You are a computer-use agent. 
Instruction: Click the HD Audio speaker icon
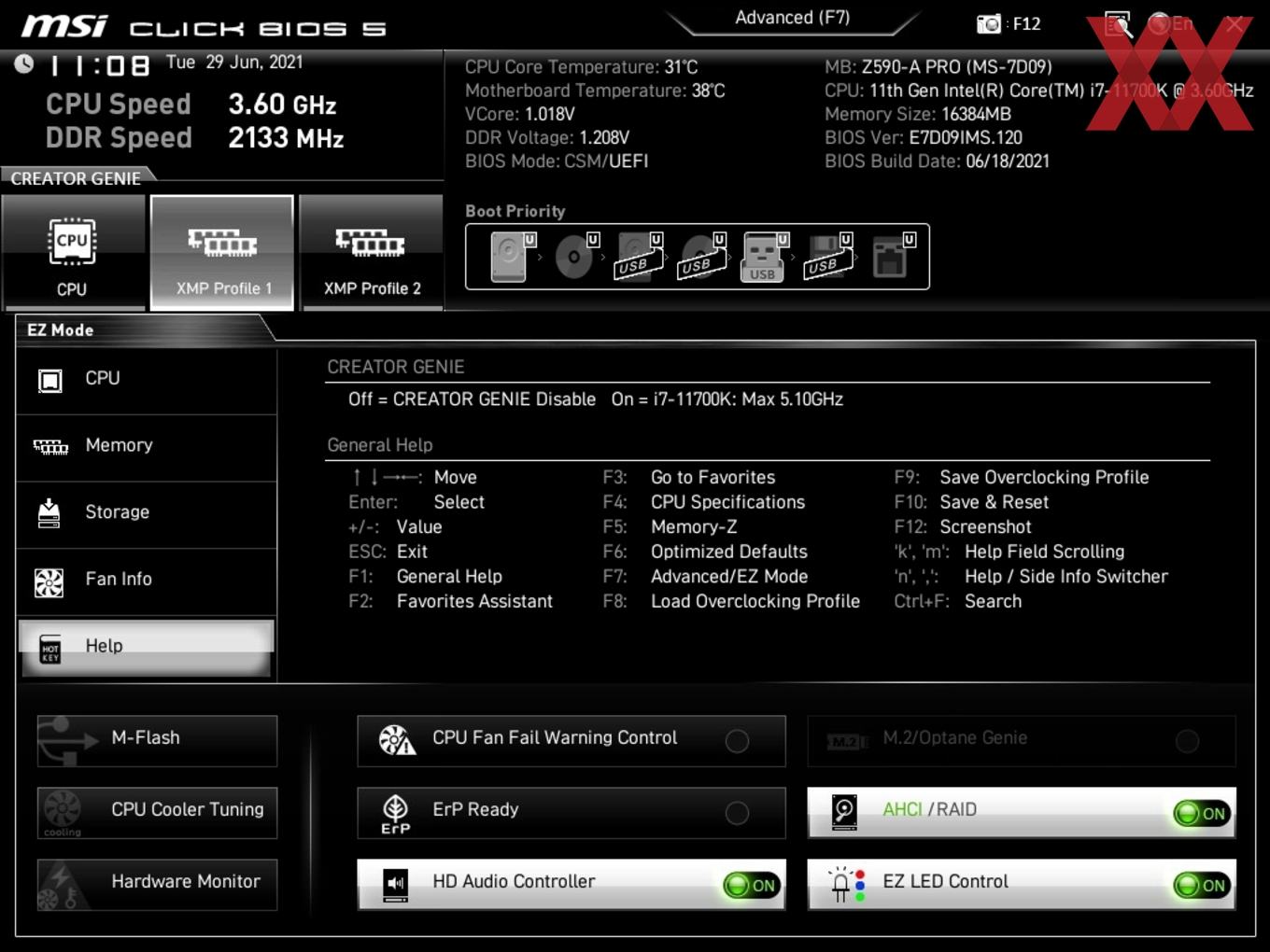(x=396, y=885)
